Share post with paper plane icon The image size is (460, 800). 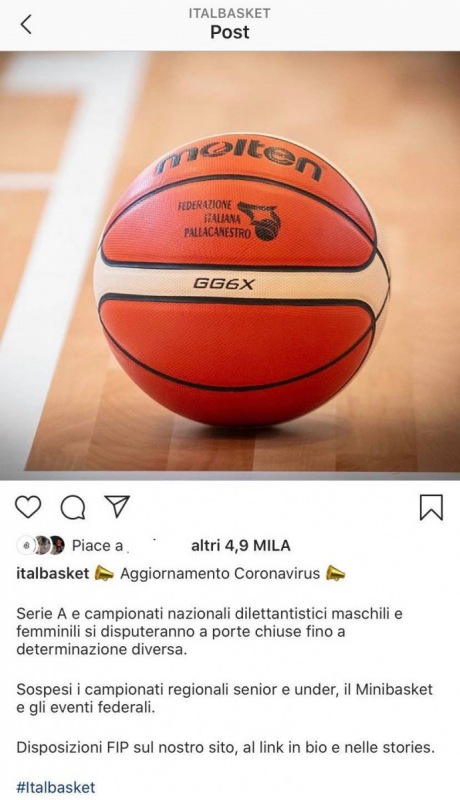pyautogui.click(x=117, y=506)
